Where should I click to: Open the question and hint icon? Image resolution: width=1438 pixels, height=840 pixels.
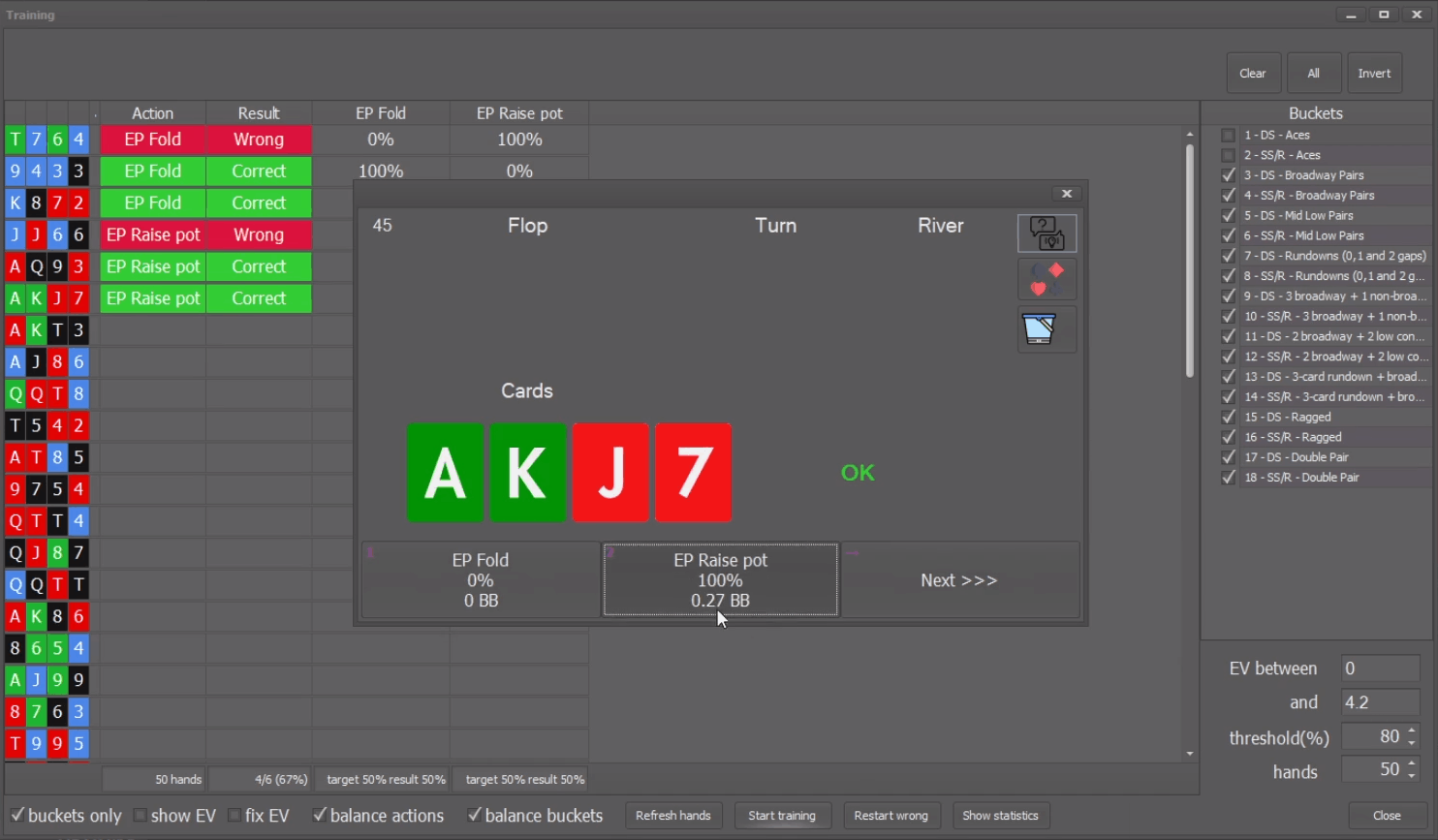point(1047,233)
